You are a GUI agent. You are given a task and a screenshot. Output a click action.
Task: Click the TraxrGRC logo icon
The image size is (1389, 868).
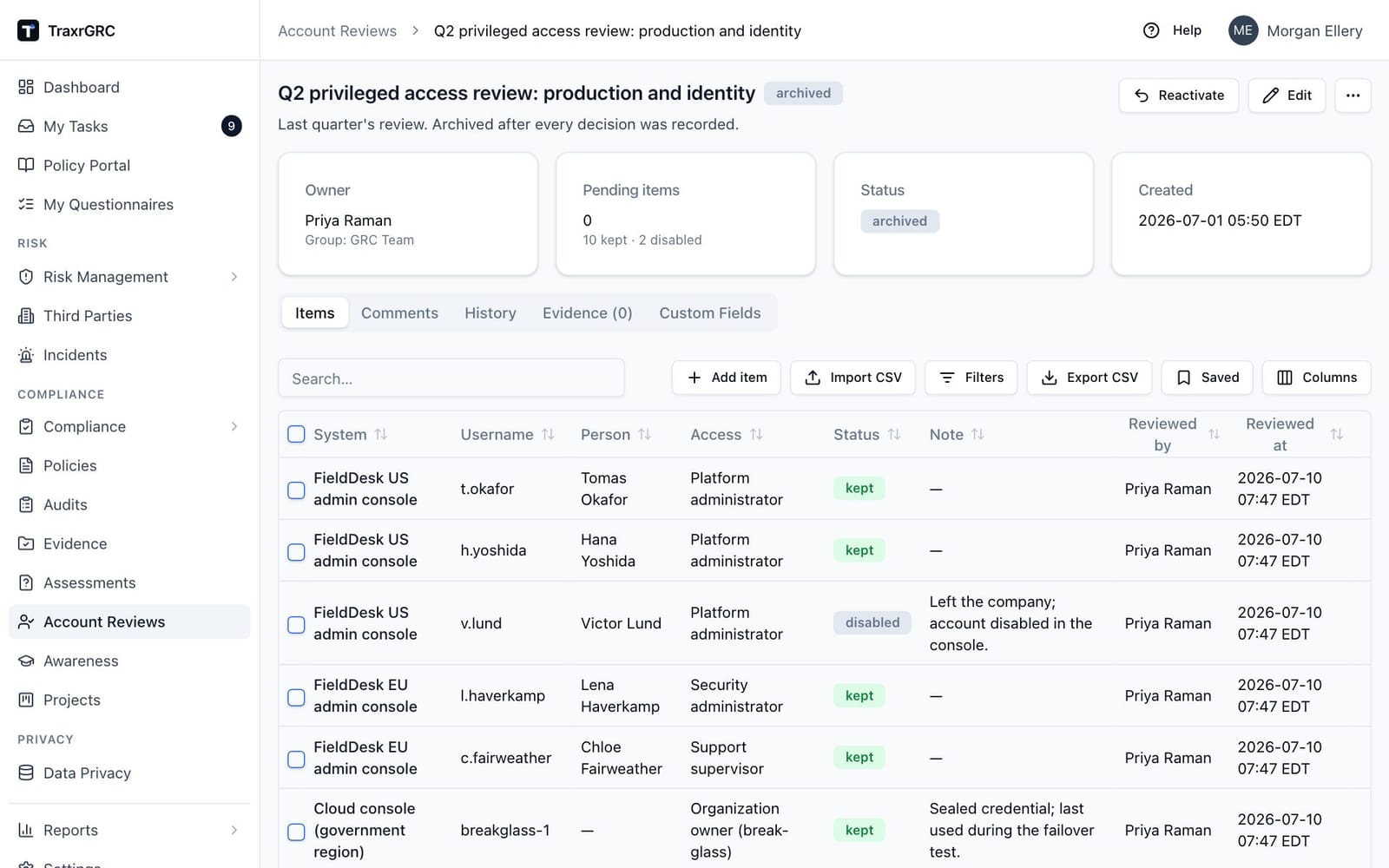28,30
